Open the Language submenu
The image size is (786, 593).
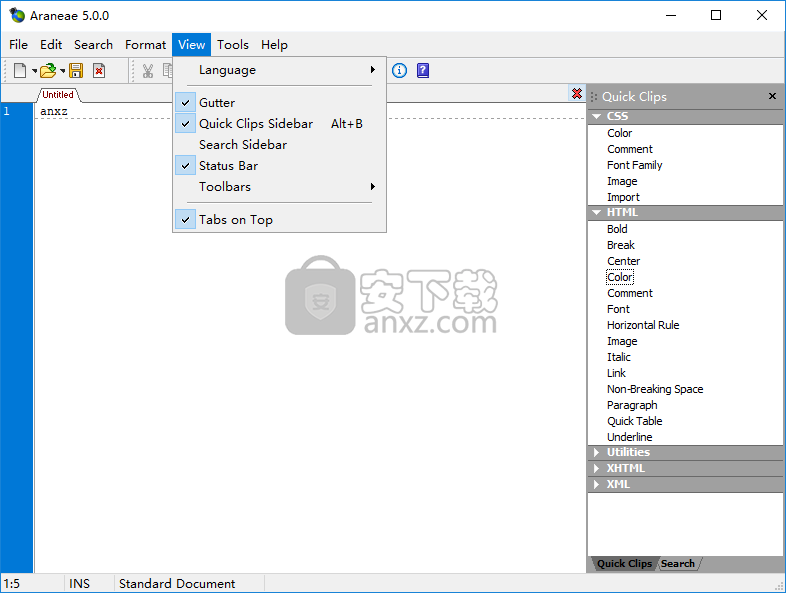pos(279,70)
